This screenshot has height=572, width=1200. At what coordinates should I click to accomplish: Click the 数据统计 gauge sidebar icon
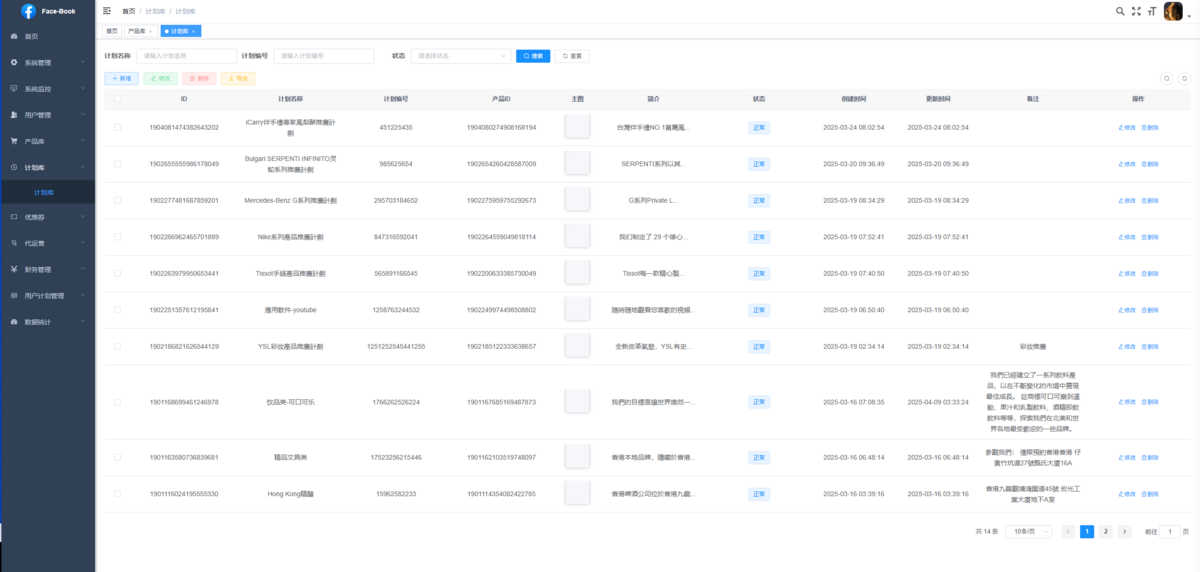point(14,322)
